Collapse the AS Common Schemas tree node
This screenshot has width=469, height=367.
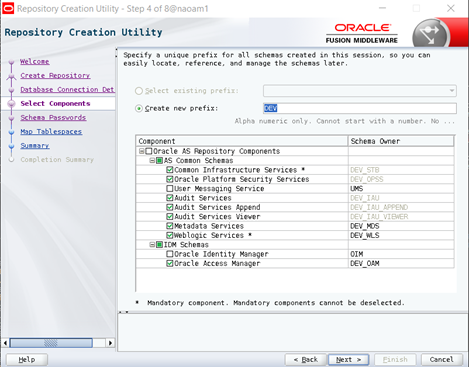coord(152,161)
